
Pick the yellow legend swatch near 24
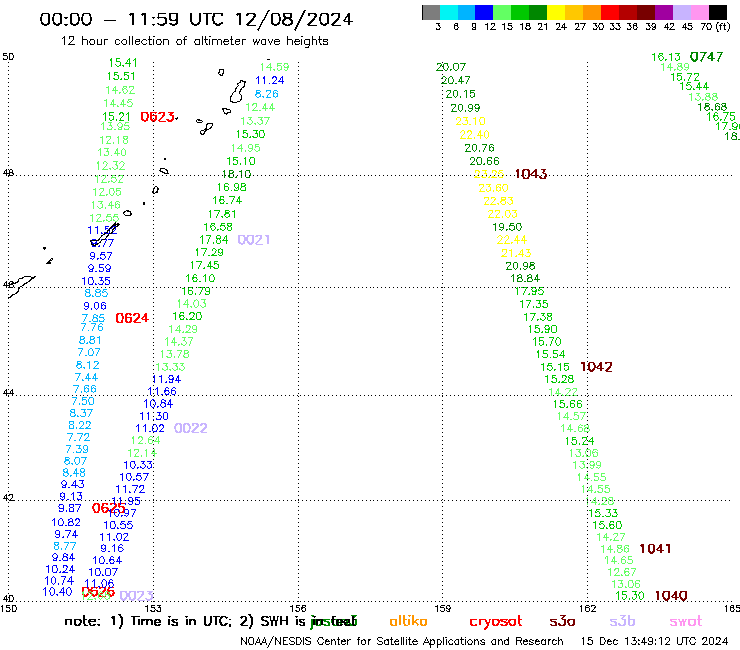pos(555,12)
